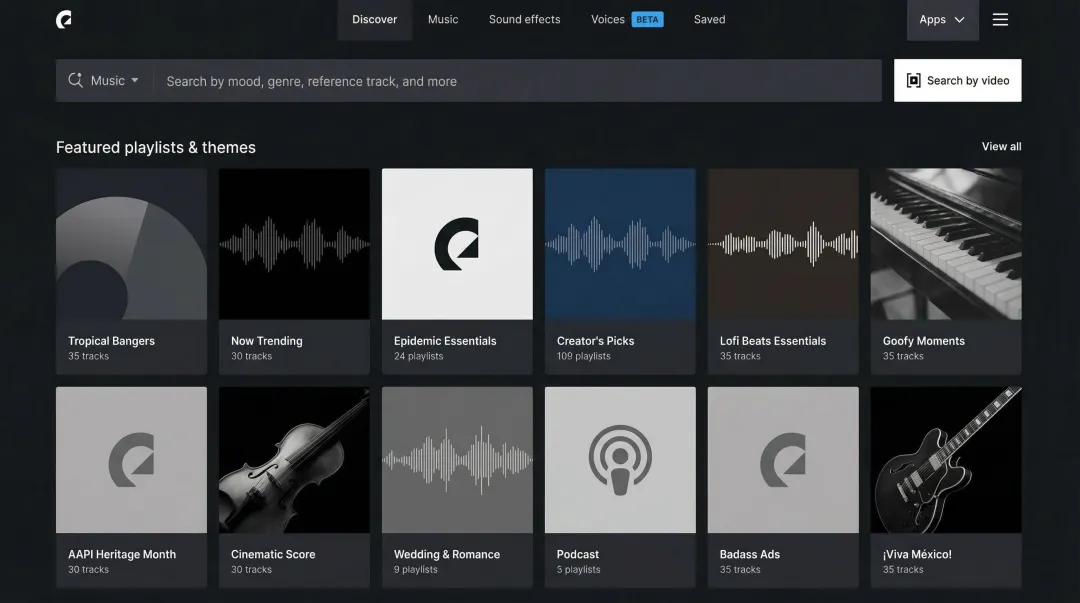Expand the Apps dropdown
The image size is (1080, 603).
point(942,20)
